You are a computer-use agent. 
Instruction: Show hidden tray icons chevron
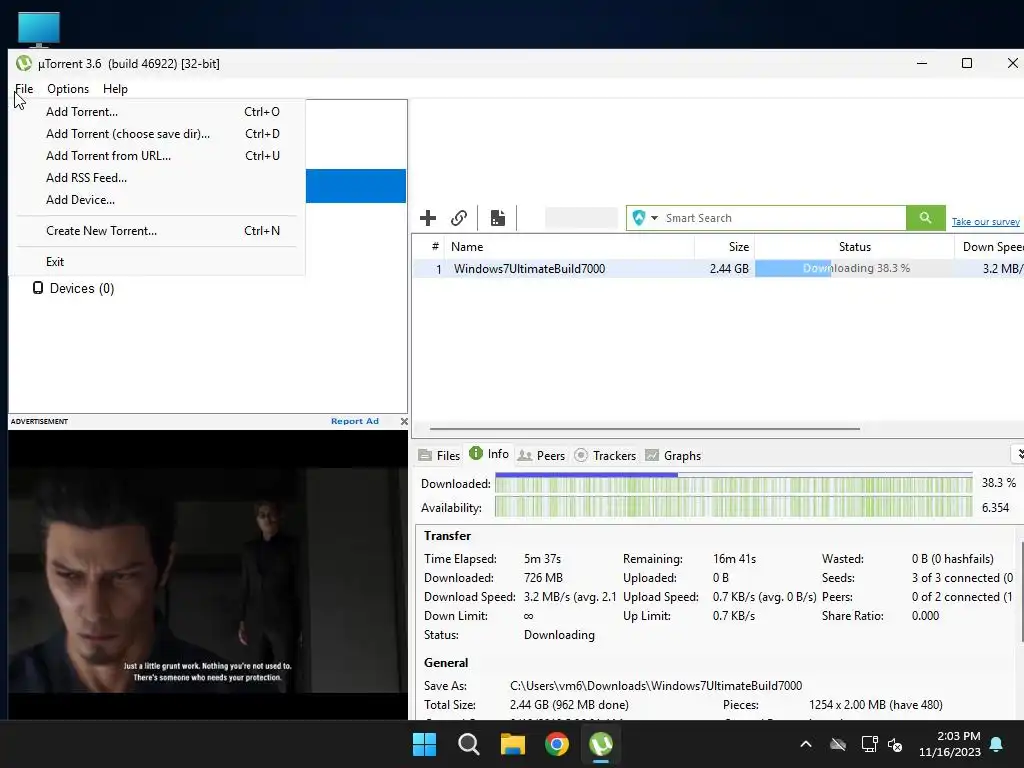tap(806, 744)
